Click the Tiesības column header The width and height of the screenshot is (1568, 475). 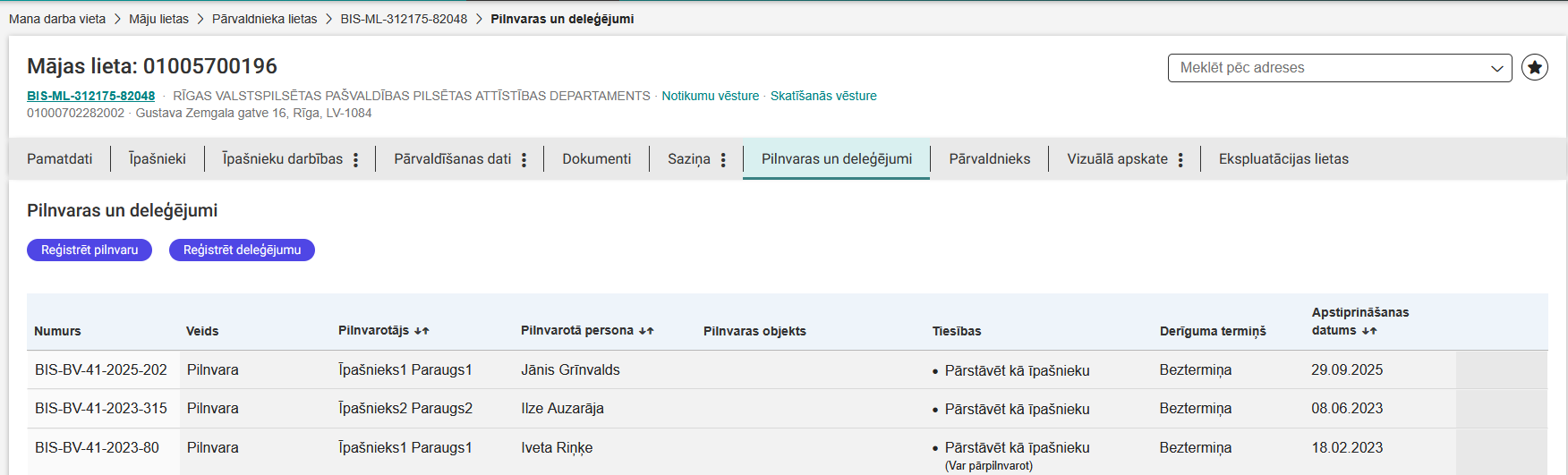coord(956,331)
